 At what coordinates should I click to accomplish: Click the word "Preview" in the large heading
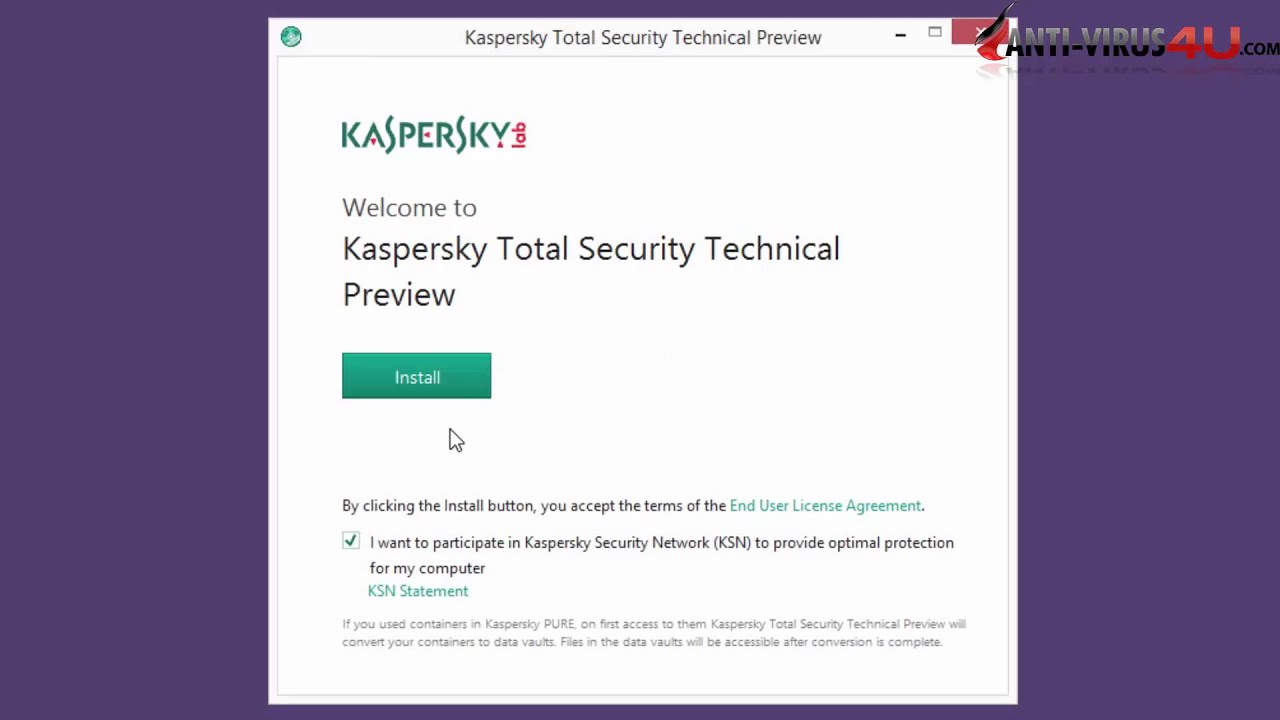pos(399,295)
